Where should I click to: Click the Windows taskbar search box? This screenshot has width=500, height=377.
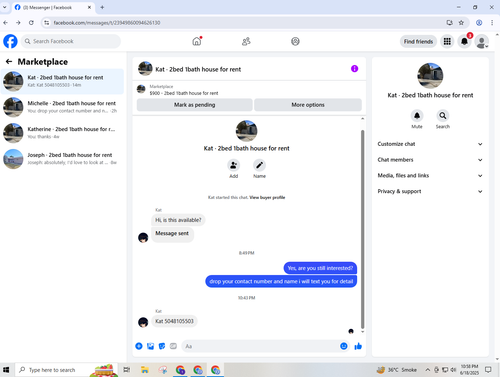pos(66,370)
